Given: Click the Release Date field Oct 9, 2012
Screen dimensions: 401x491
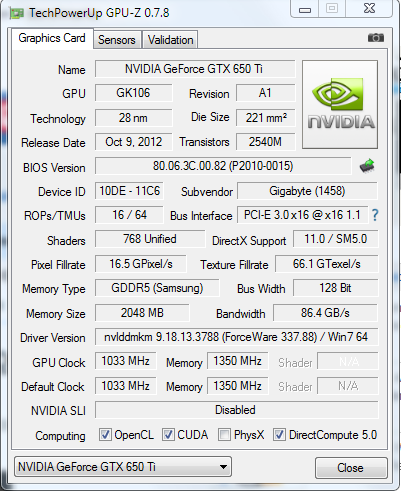Looking at the screenshot, I should (x=133, y=142).
